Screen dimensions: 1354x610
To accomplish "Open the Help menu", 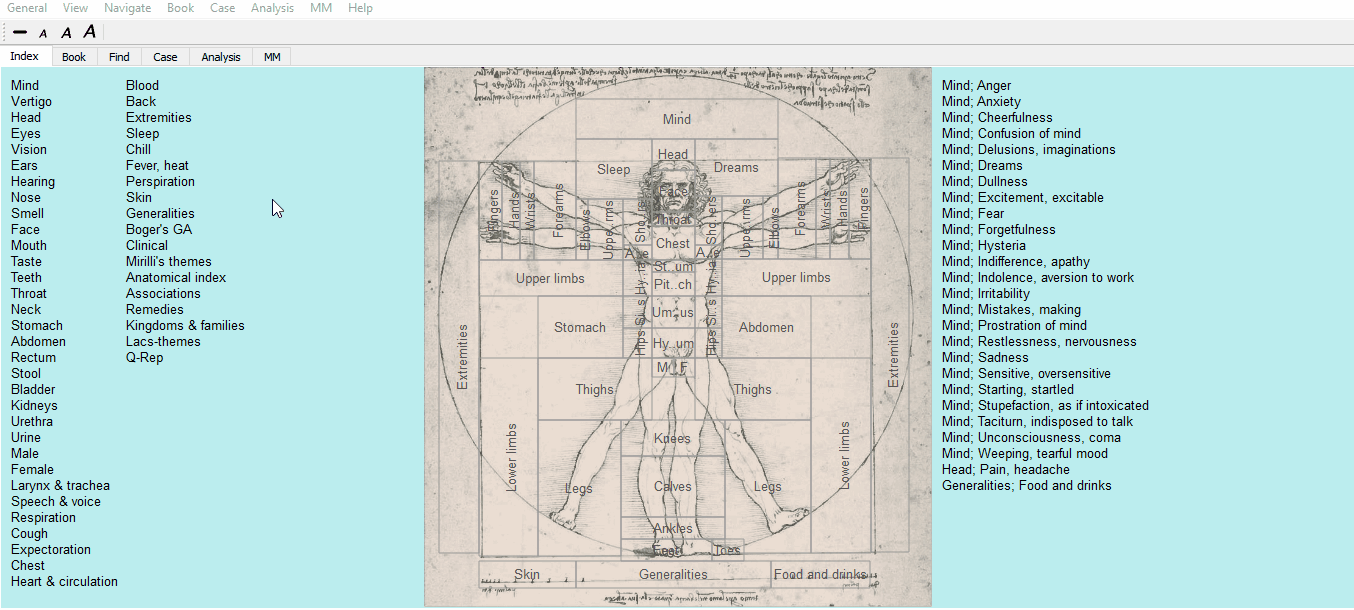I will point(361,8).
